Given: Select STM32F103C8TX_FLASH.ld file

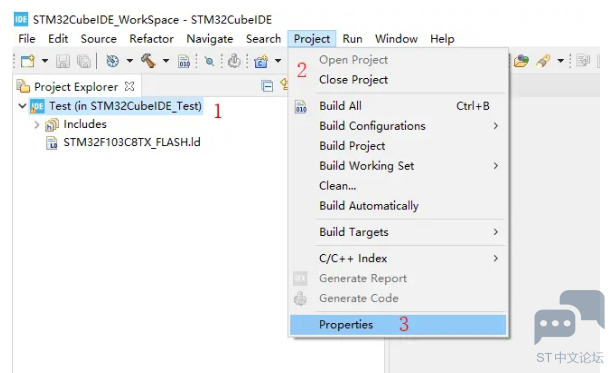Looking at the screenshot, I should click(132, 142).
